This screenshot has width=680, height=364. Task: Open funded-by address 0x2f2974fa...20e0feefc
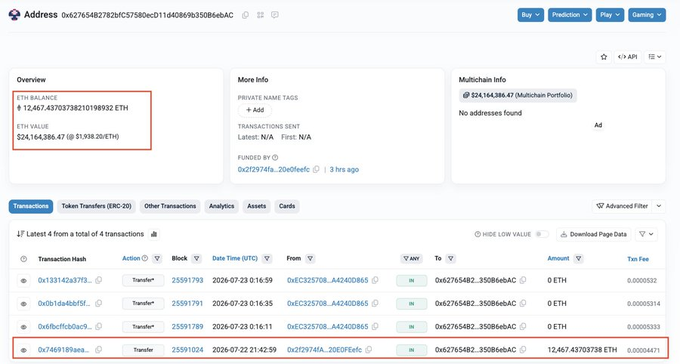(274, 170)
